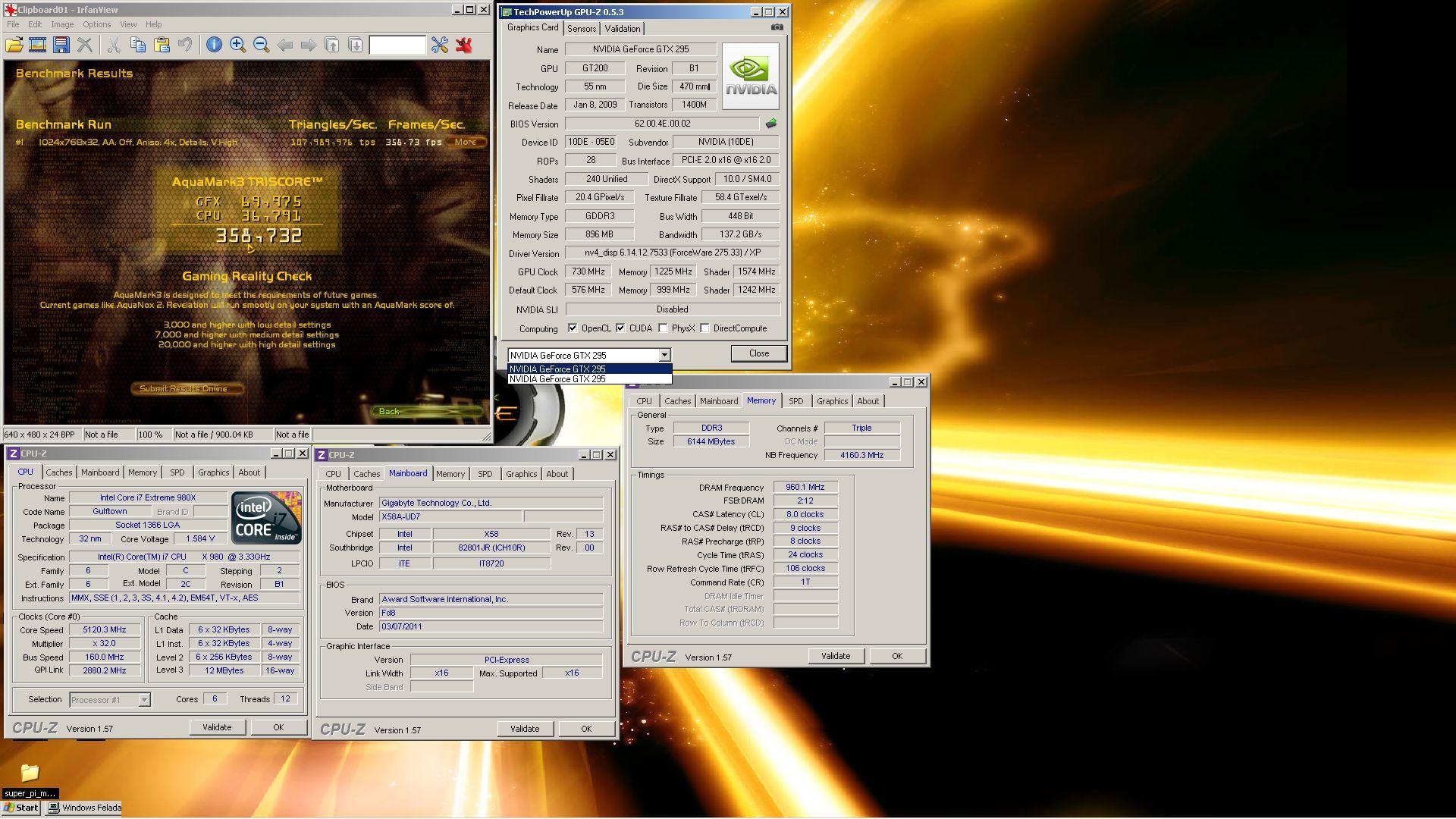Open the SPD tab in CPU-Z memory window
This screenshot has width=1456, height=819.
(x=795, y=401)
